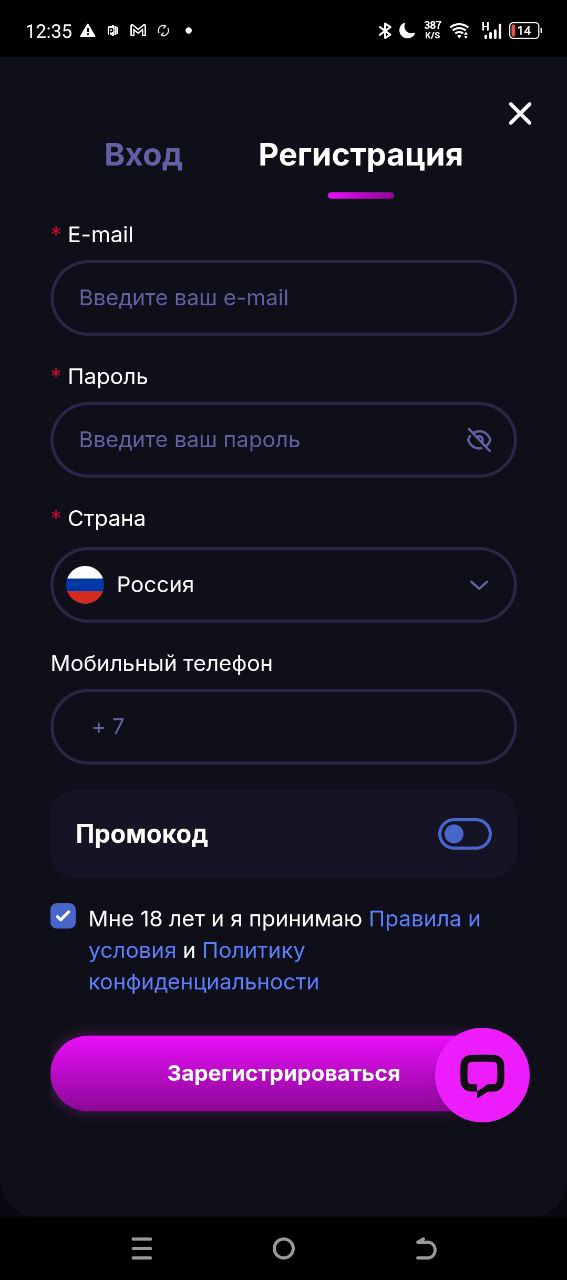Focus the Мобильный телефон field
Image resolution: width=567 pixels, height=1280 pixels.
tap(284, 727)
